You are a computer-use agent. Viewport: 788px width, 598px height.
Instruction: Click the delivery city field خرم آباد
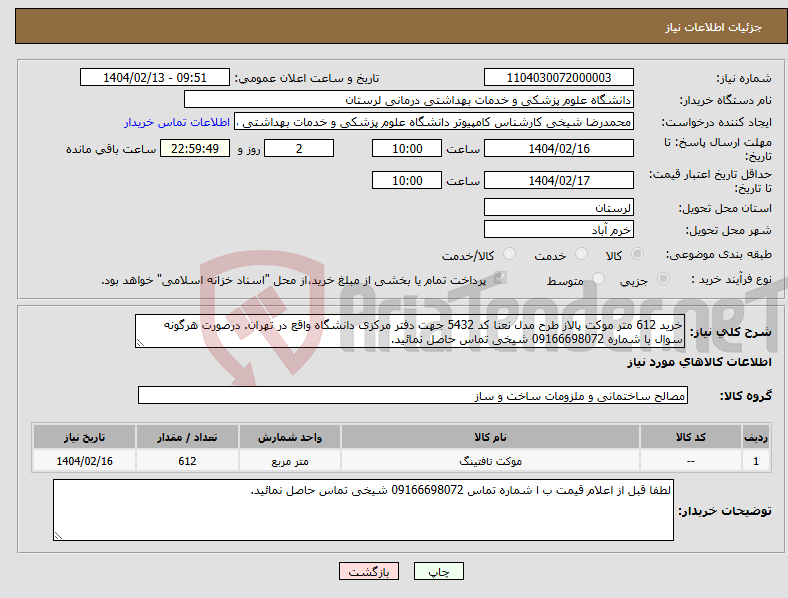click(x=558, y=229)
